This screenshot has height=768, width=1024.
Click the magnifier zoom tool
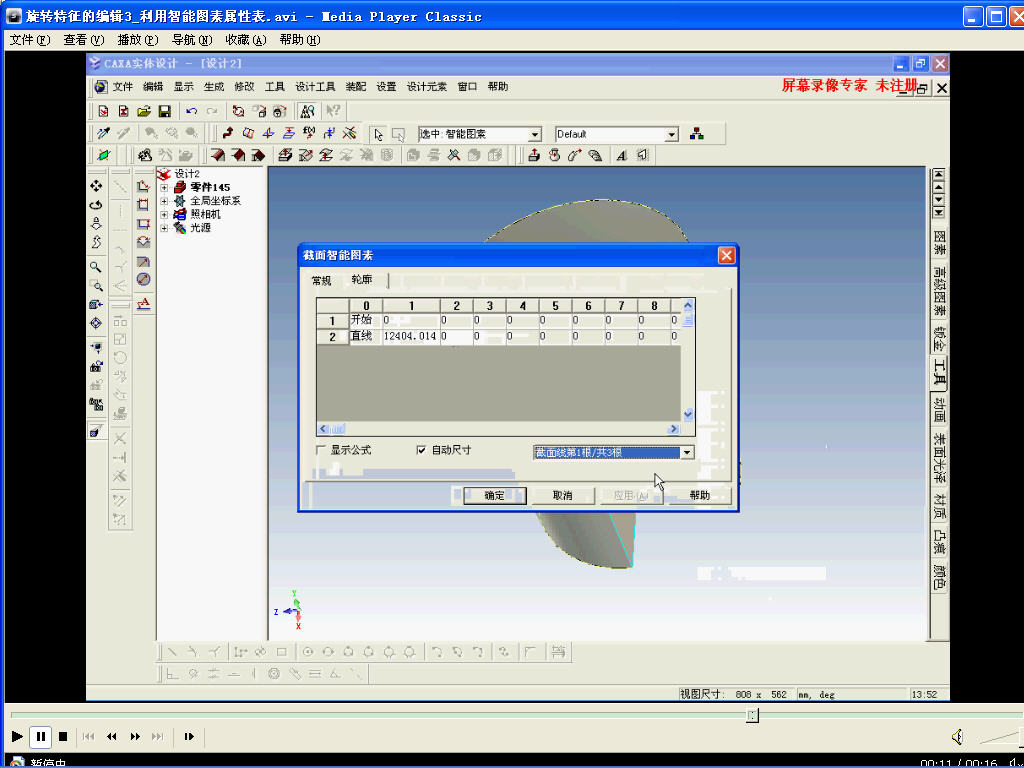[x=96, y=266]
